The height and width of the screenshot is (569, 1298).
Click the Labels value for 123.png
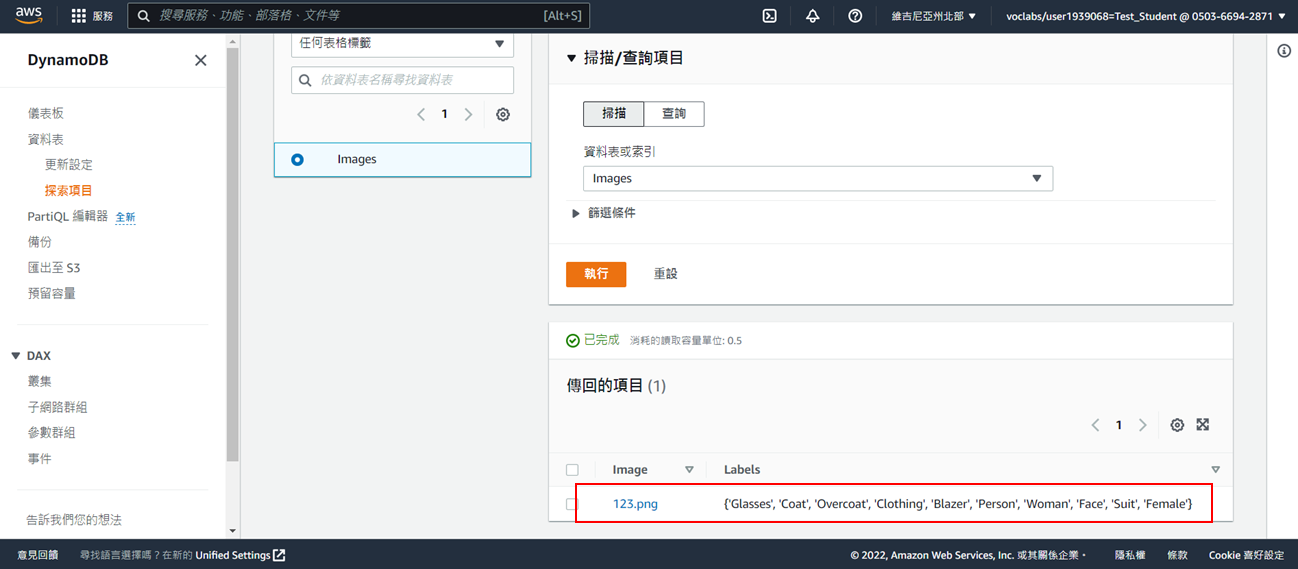click(958, 504)
